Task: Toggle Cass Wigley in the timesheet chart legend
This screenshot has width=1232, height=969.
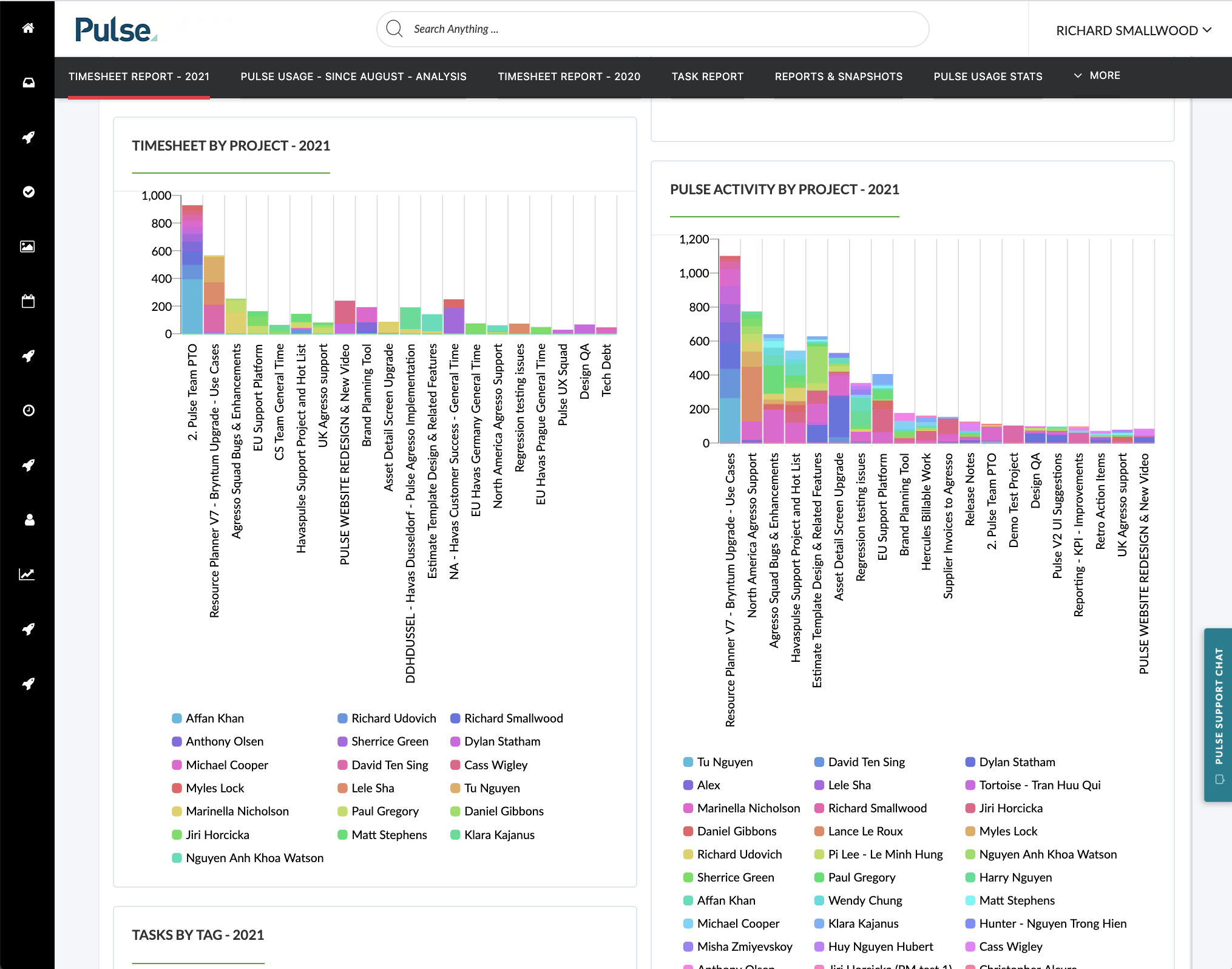Action: click(489, 765)
